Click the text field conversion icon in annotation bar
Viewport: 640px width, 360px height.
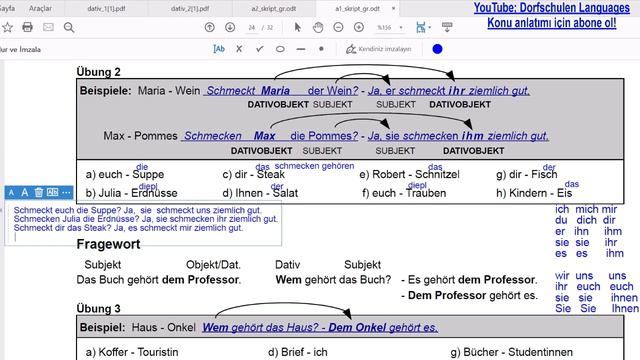click(52, 192)
